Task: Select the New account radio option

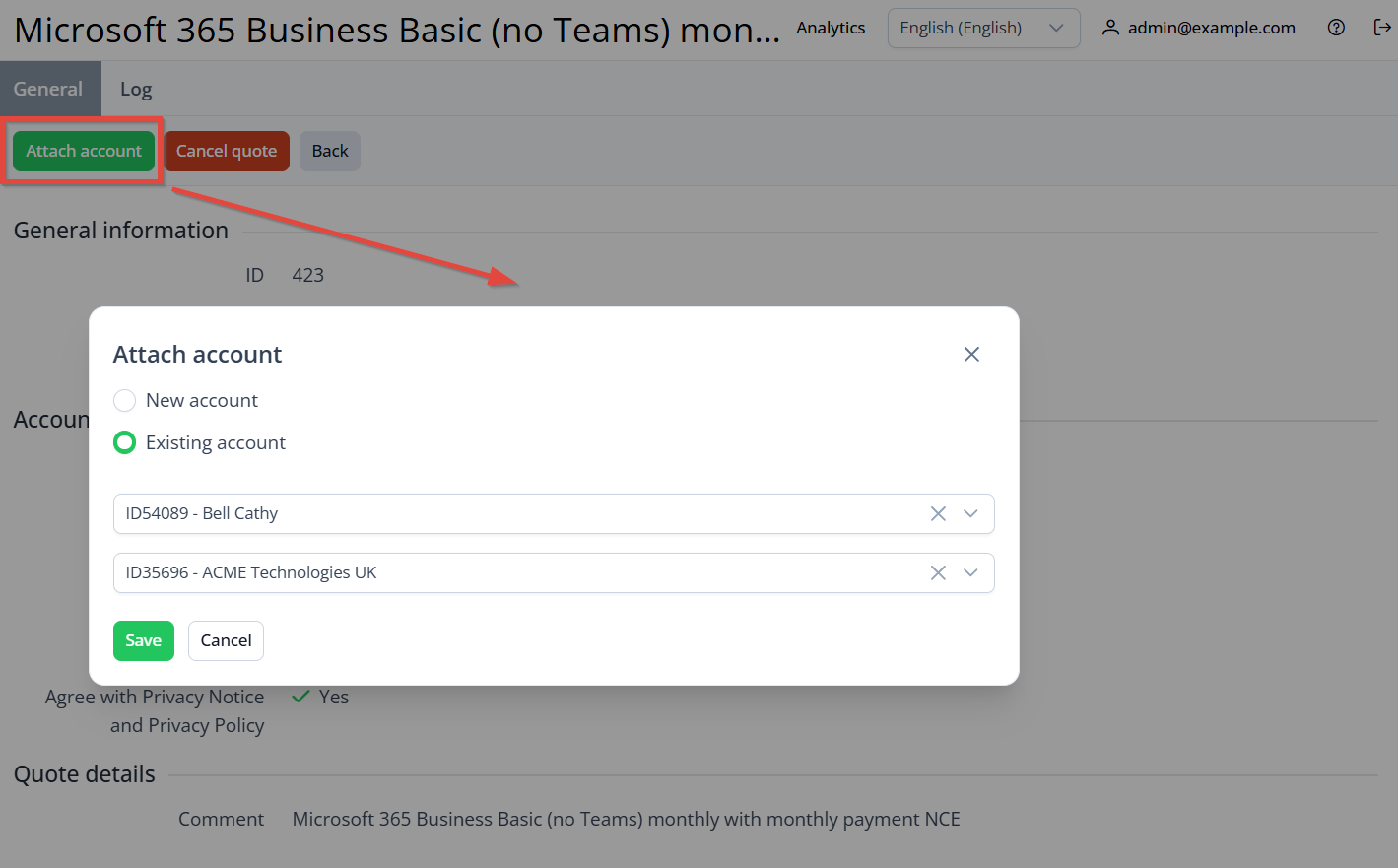Action: [x=124, y=400]
